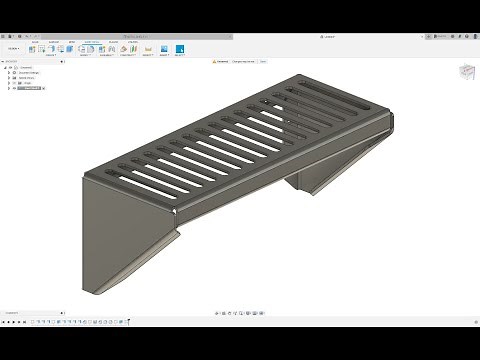Select the New Component tool
This screenshot has height=360, width=480.
pos(102,49)
